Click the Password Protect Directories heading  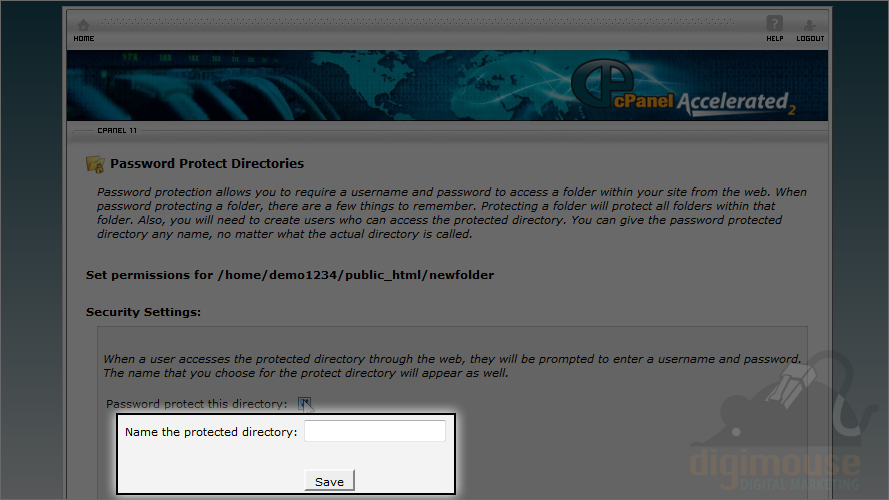tap(207, 163)
